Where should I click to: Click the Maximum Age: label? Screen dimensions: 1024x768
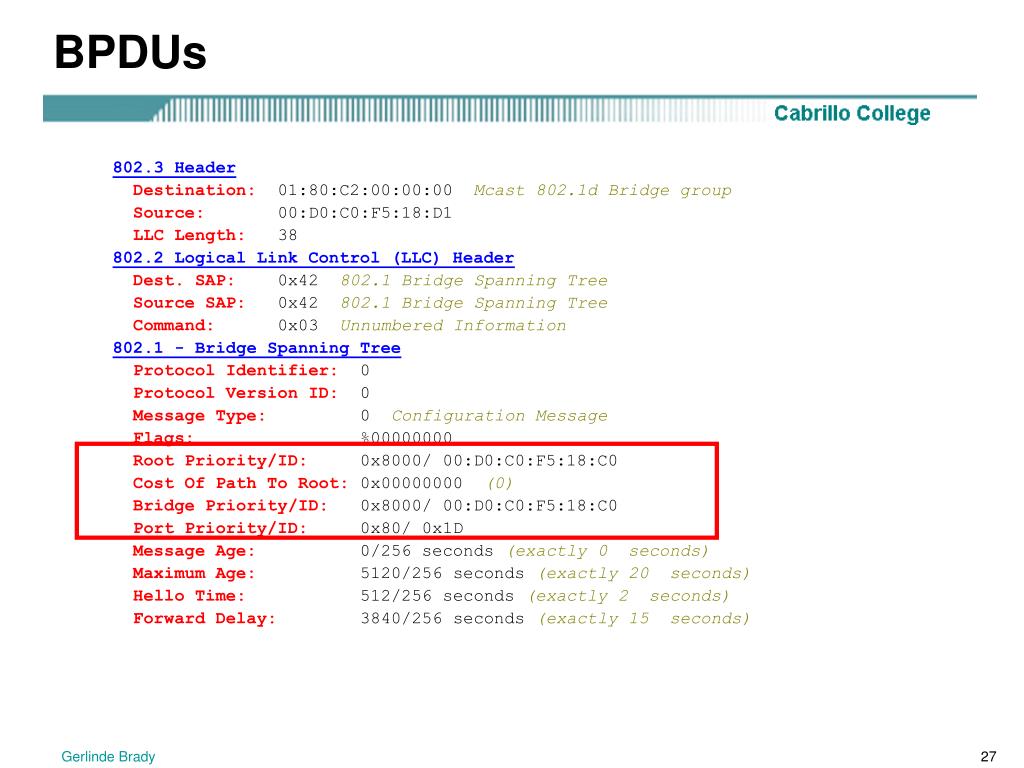click(194, 573)
